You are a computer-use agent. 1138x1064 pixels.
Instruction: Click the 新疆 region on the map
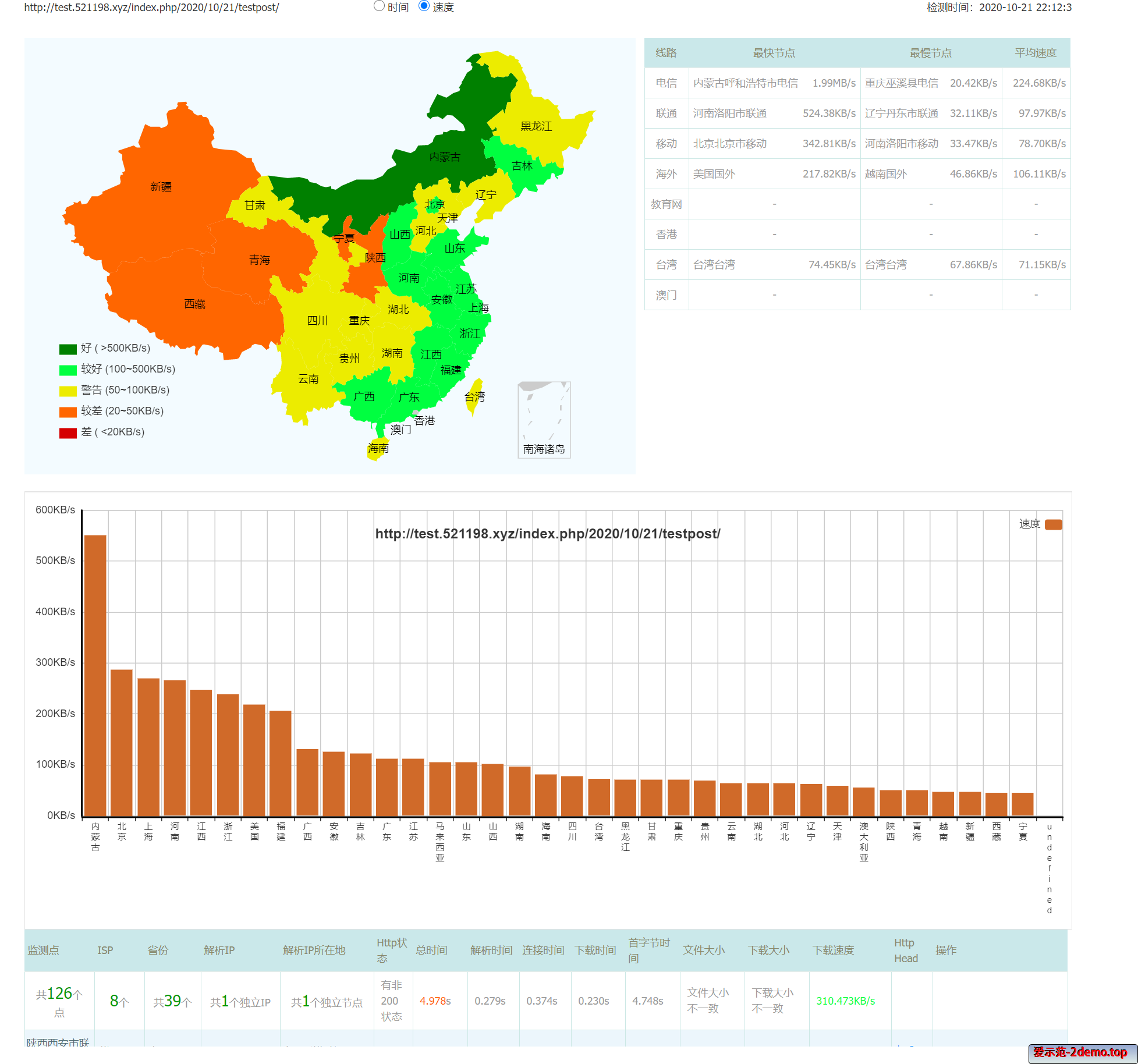click(161, 186)
